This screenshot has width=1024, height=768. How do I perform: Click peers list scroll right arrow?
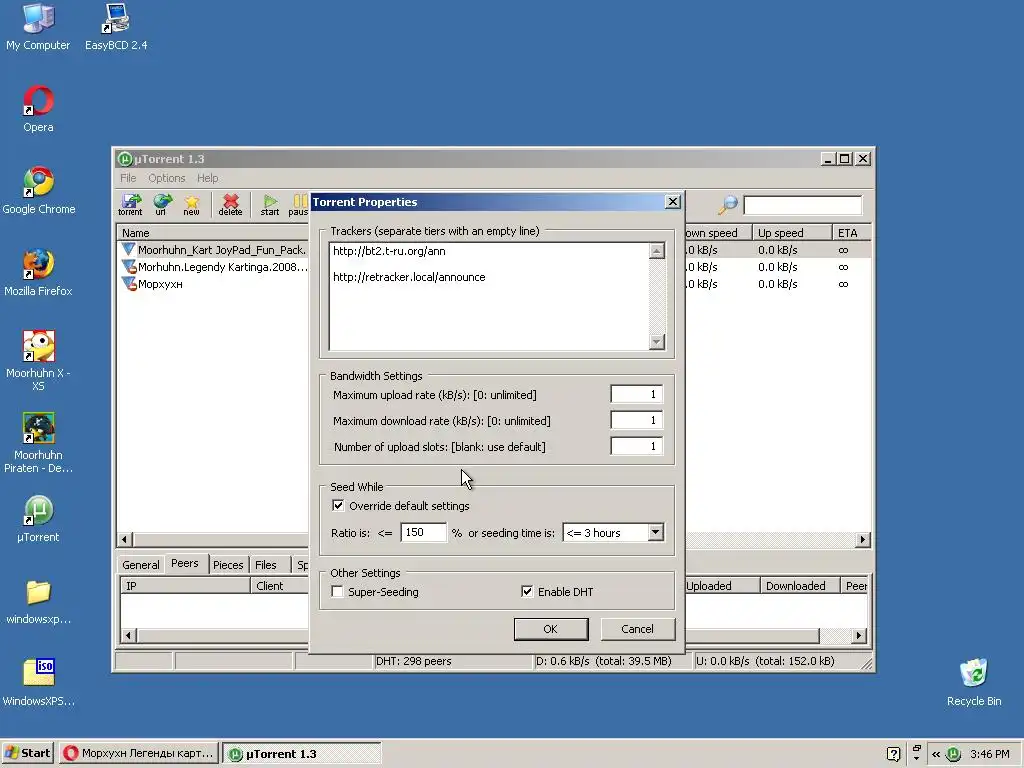(859, 635)
